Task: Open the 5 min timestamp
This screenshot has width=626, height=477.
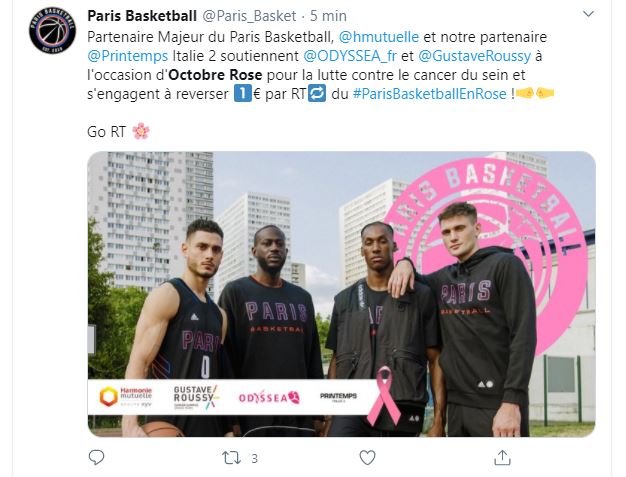Action: (x=328, y=16)
